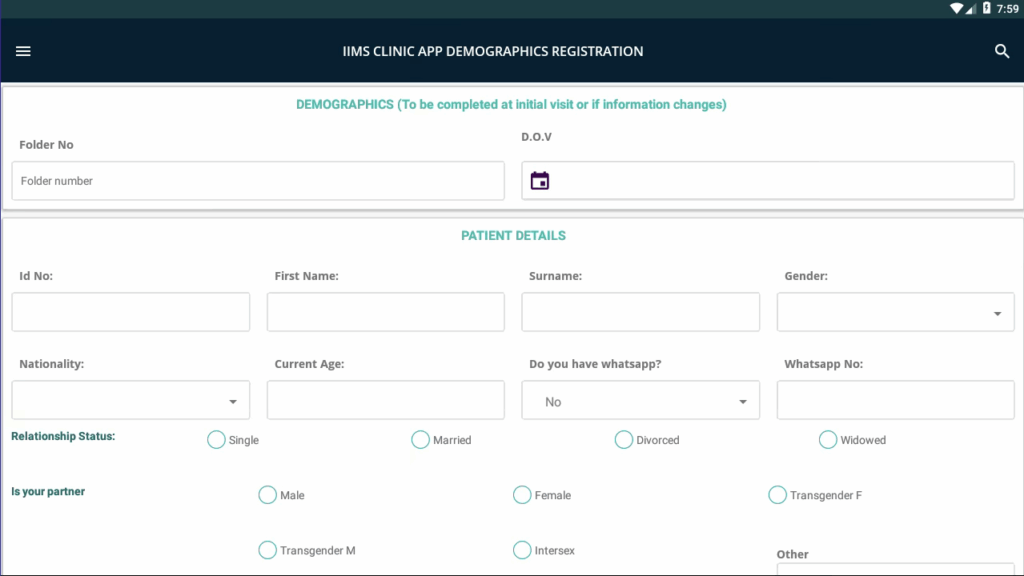This screenshot has height=576, width=1024.
Task: Pick Transgender F partner option
Action: point(777,495)
